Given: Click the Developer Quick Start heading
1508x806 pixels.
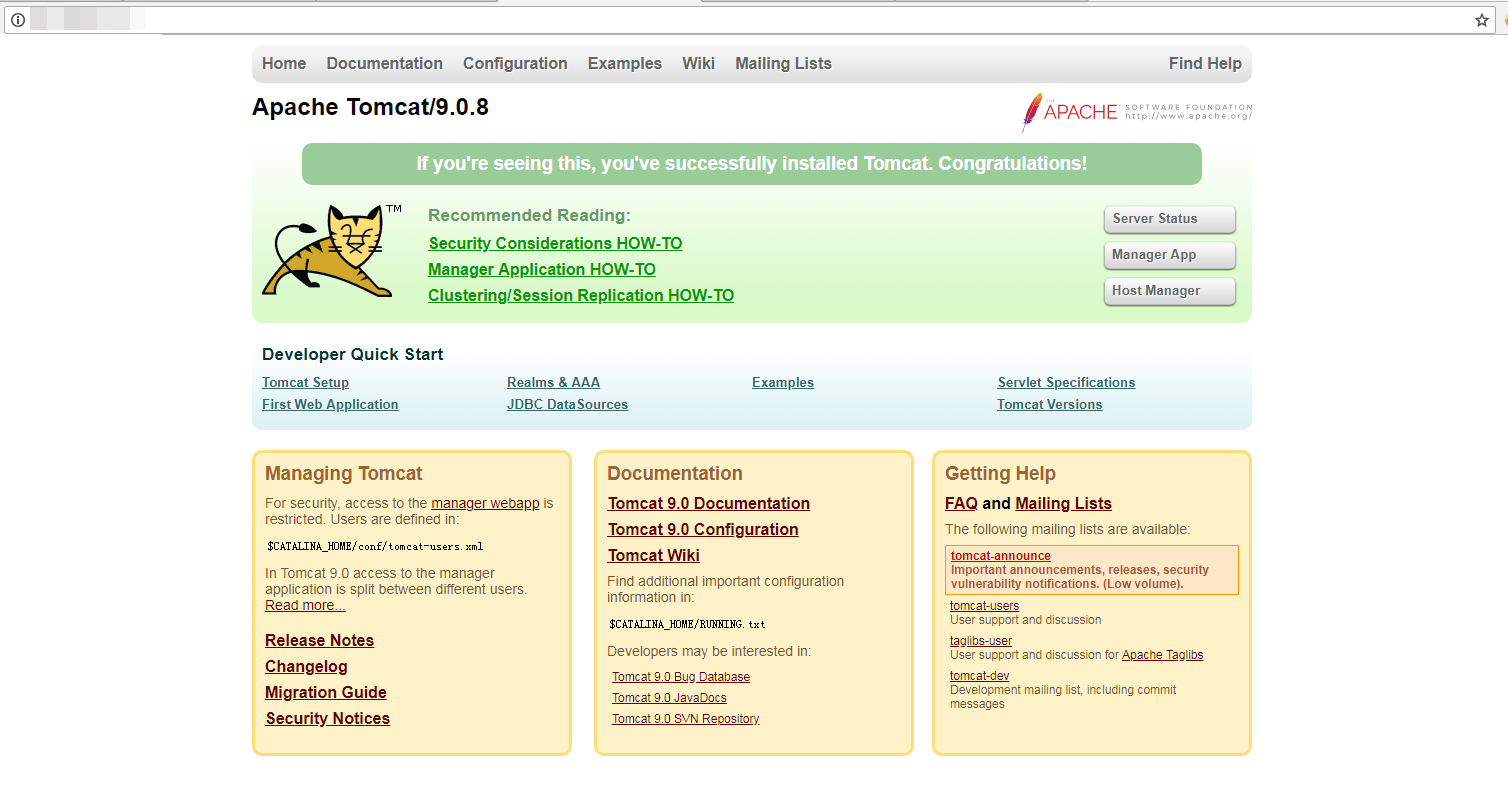Looking at the screenshot, I should click(352, 354).
